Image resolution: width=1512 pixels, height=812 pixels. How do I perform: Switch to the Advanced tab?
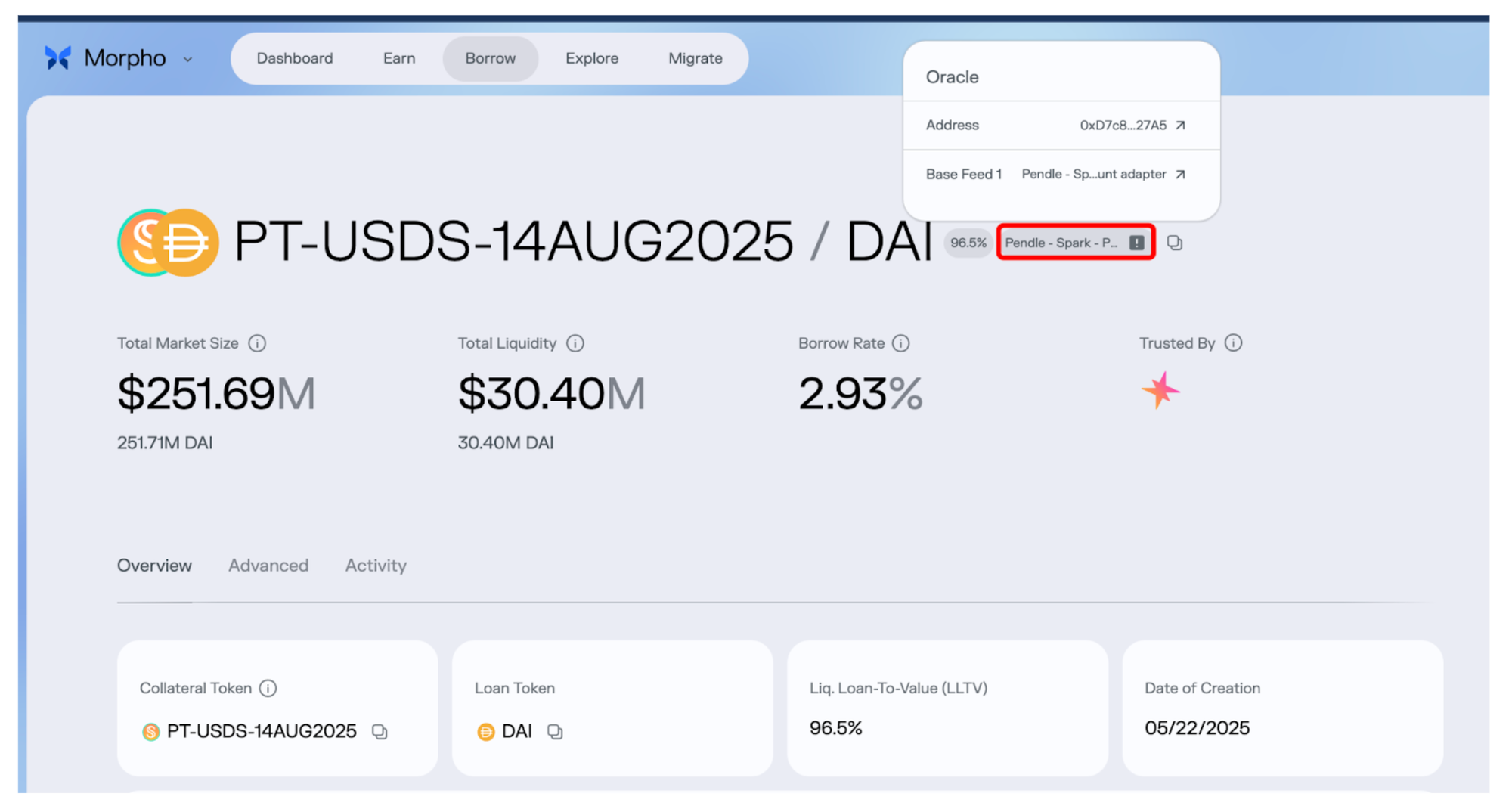tap(268, 566)
